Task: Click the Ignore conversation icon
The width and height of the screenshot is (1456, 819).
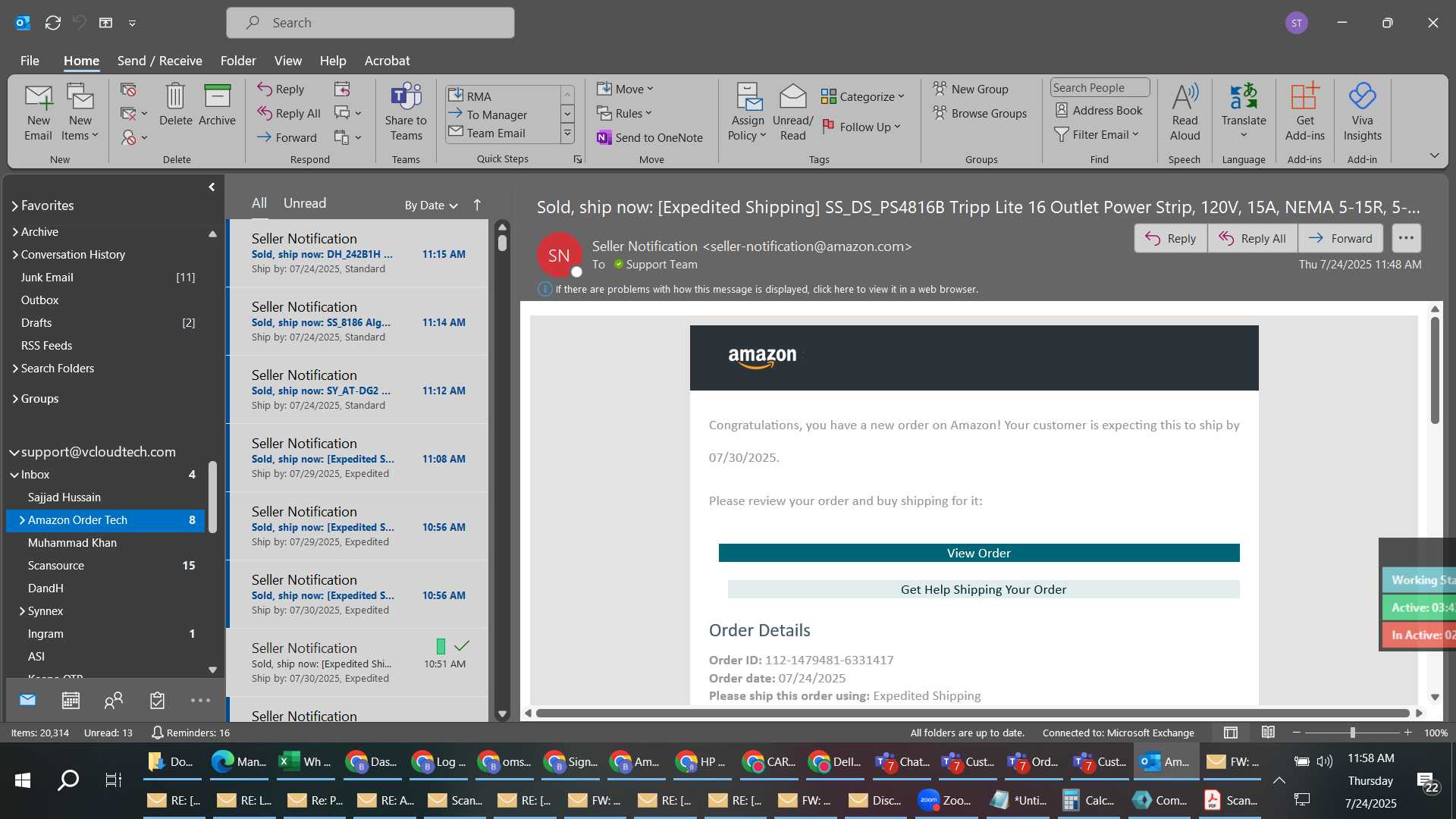Action: pyautogui.click(x=128, y=89)
